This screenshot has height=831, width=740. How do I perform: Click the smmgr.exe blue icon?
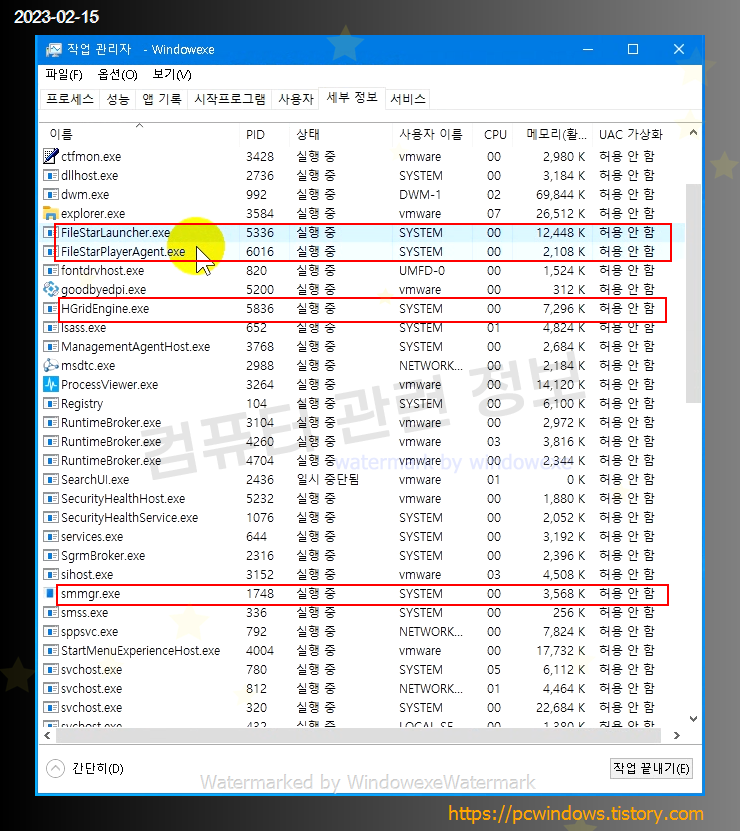(x=50, y=594)
